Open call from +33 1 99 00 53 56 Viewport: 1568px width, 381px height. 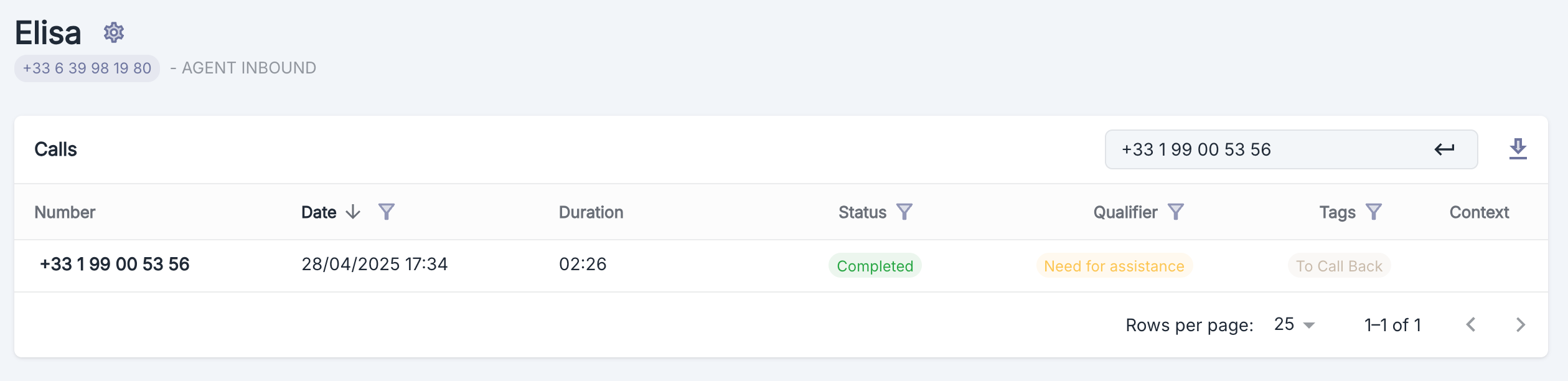click(115, 265)
